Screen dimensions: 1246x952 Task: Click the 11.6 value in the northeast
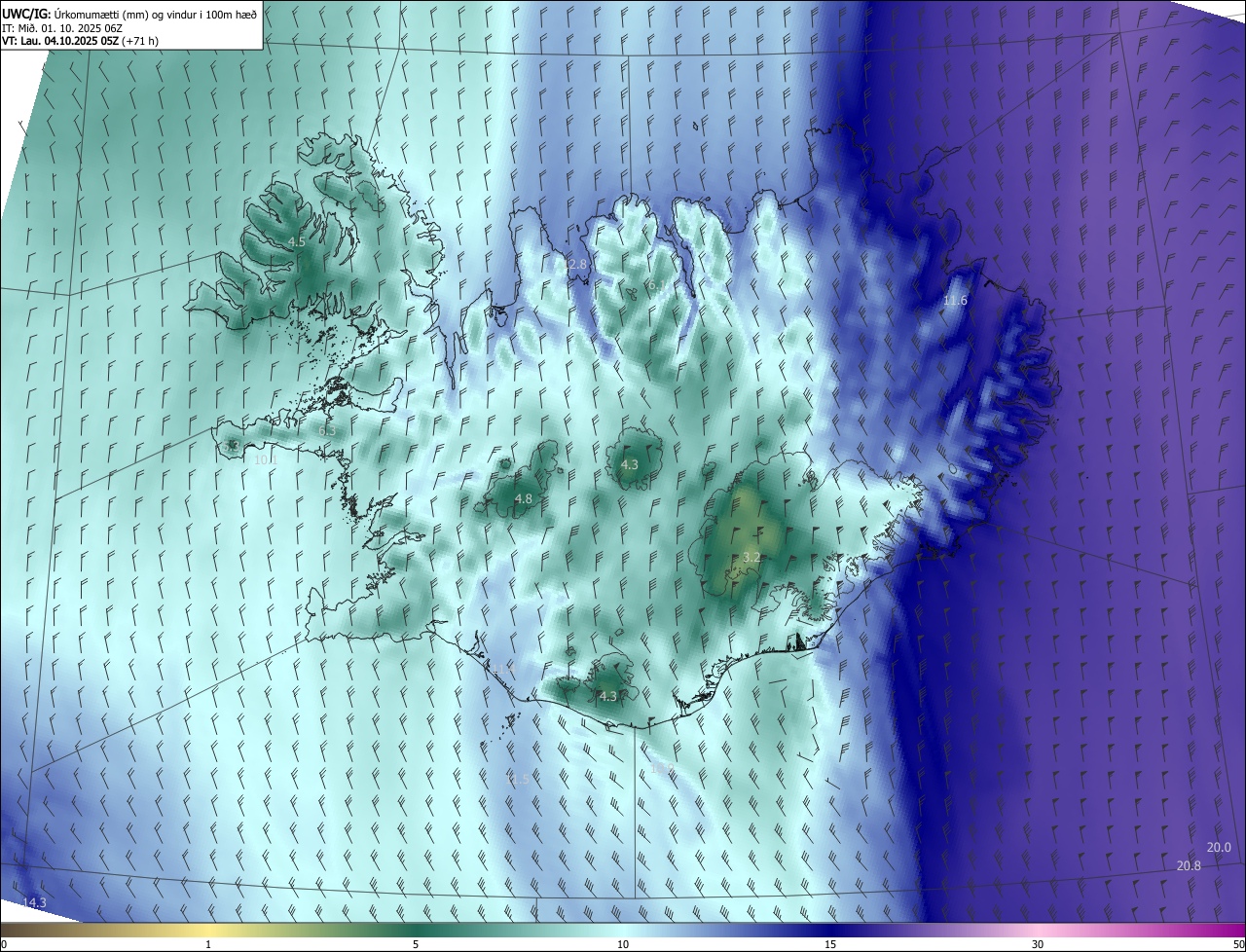955,301
